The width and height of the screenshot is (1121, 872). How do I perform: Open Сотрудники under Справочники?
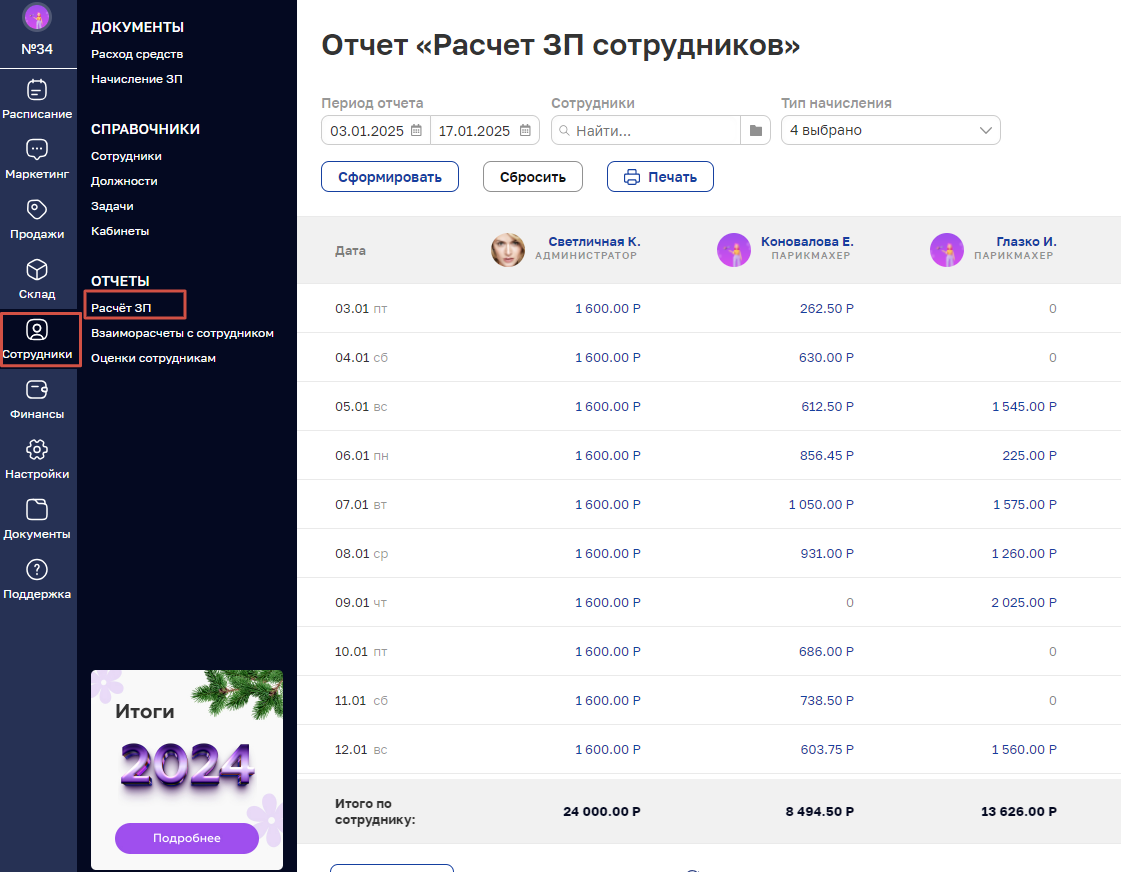click(x=126, y=157)
